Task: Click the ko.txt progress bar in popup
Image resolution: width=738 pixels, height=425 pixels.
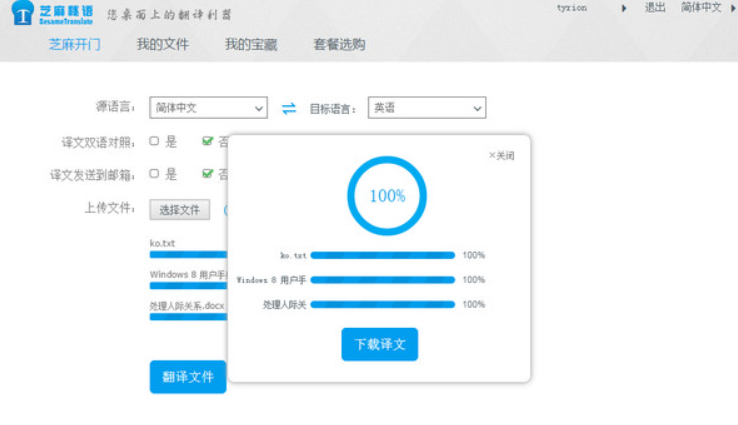Action: tap(383, 256)
